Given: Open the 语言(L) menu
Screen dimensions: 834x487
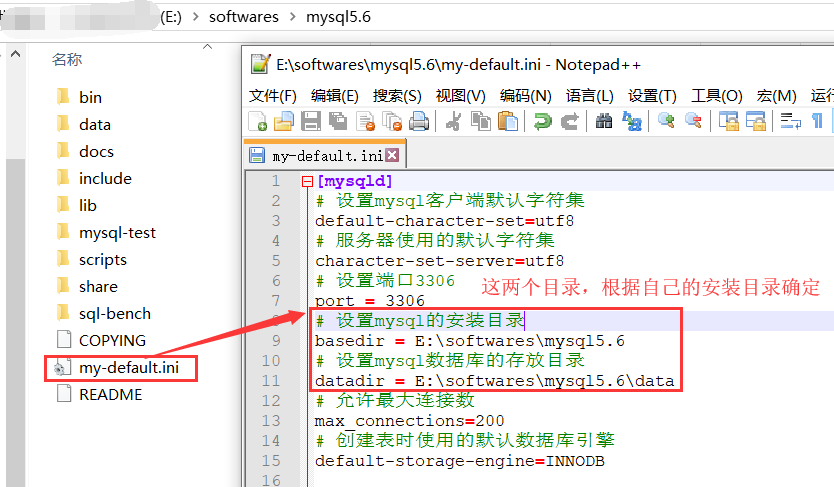Looking at the screenshot, I should (589, 96).
